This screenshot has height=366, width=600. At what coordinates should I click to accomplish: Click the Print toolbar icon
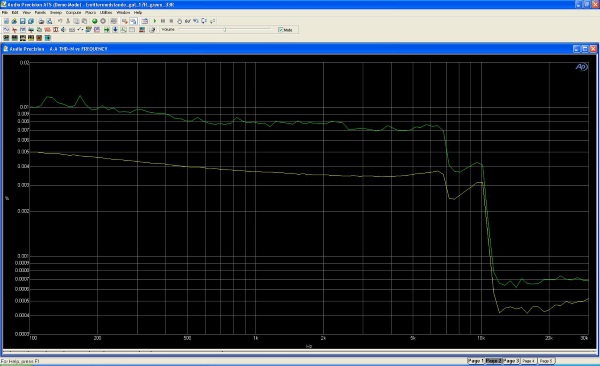click(x=41, y=21)
